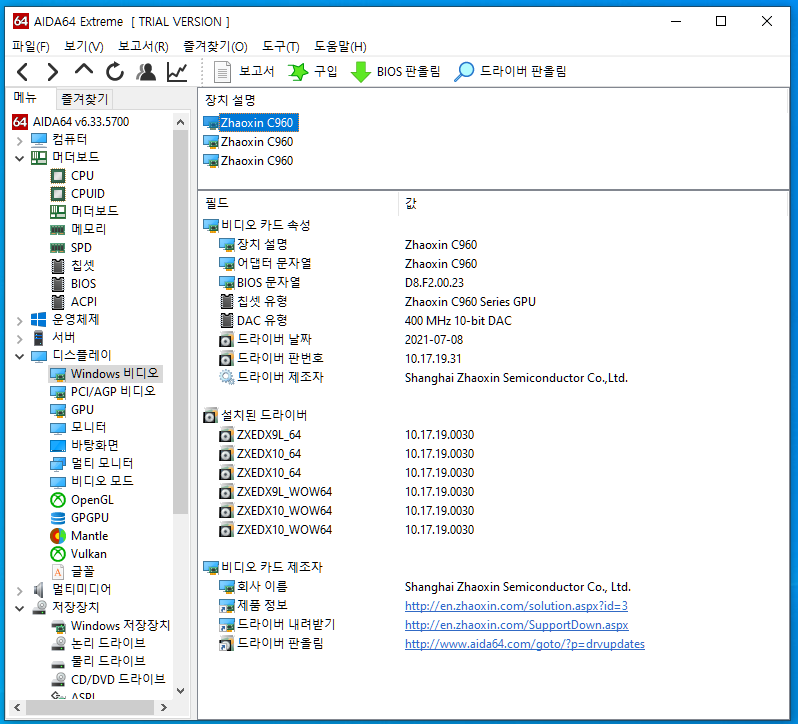Image resolution: width=798 pixels, height=724 pixels.
Task: Switch to the 메뉴 tab
Action: (25, 97)
